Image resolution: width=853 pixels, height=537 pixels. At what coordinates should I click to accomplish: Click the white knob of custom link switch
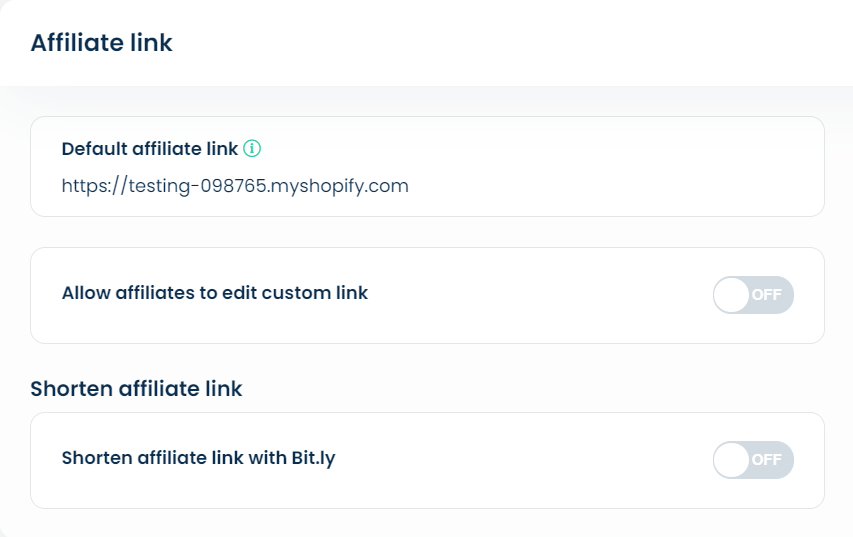tap(731, 295)
